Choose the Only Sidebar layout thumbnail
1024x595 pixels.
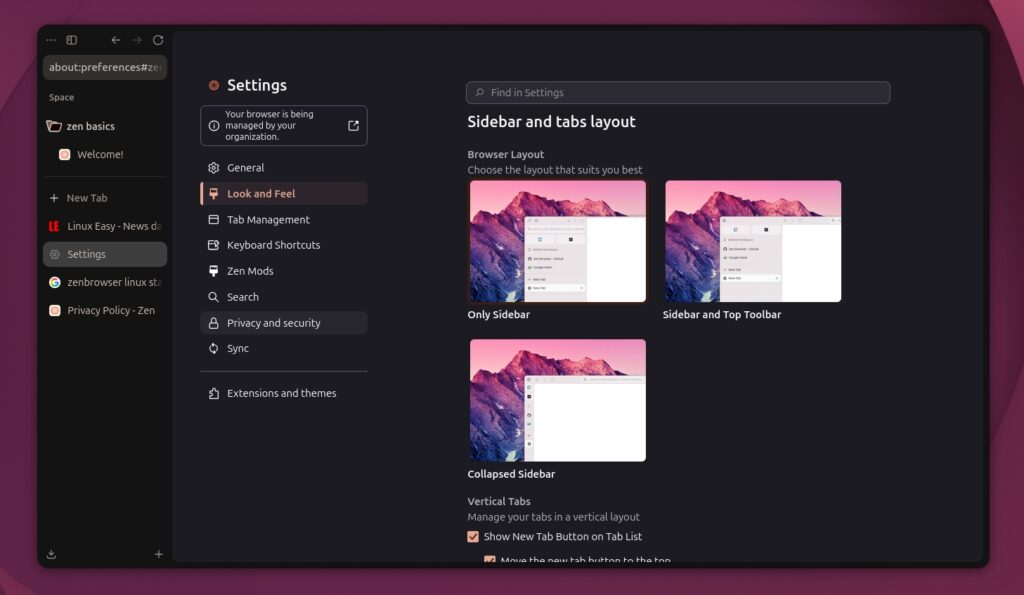558,241
